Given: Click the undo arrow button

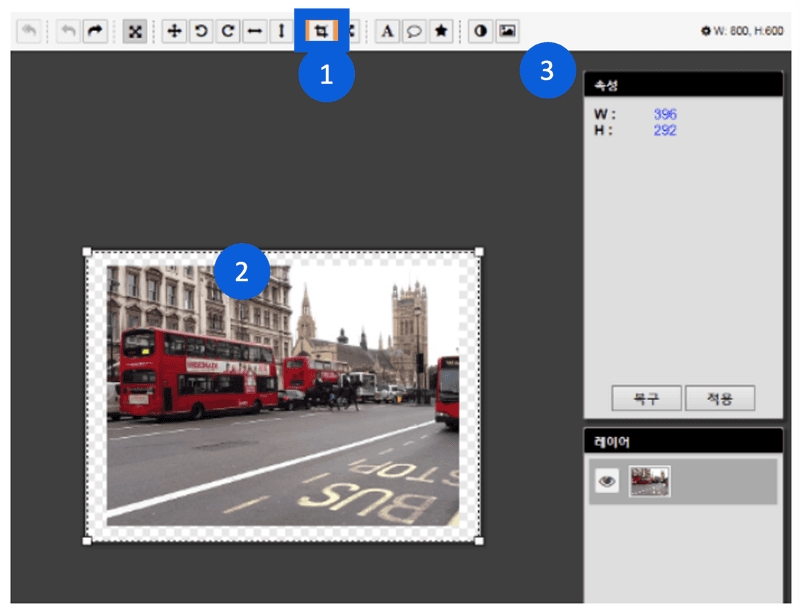Looking at the screenshot, I should click(x=68, y=31).
